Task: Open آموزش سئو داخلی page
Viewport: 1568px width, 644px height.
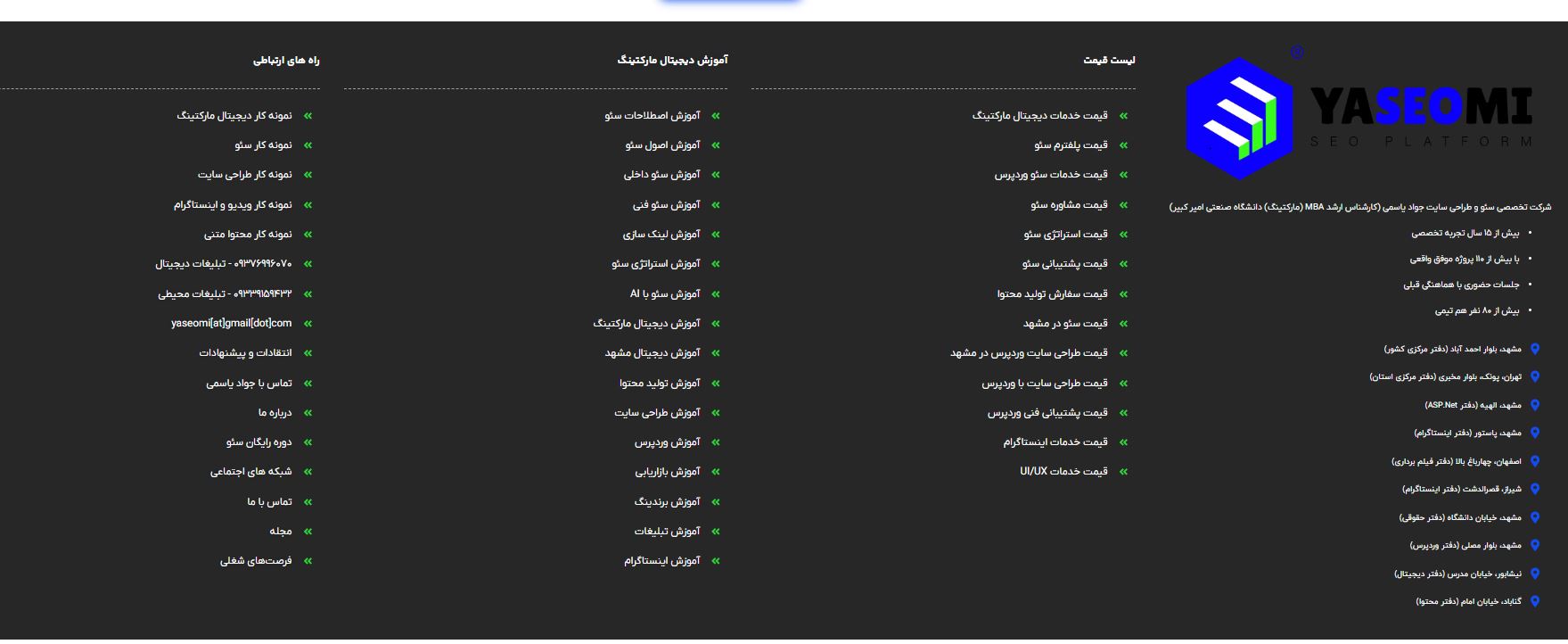Action: coord(661,175)
